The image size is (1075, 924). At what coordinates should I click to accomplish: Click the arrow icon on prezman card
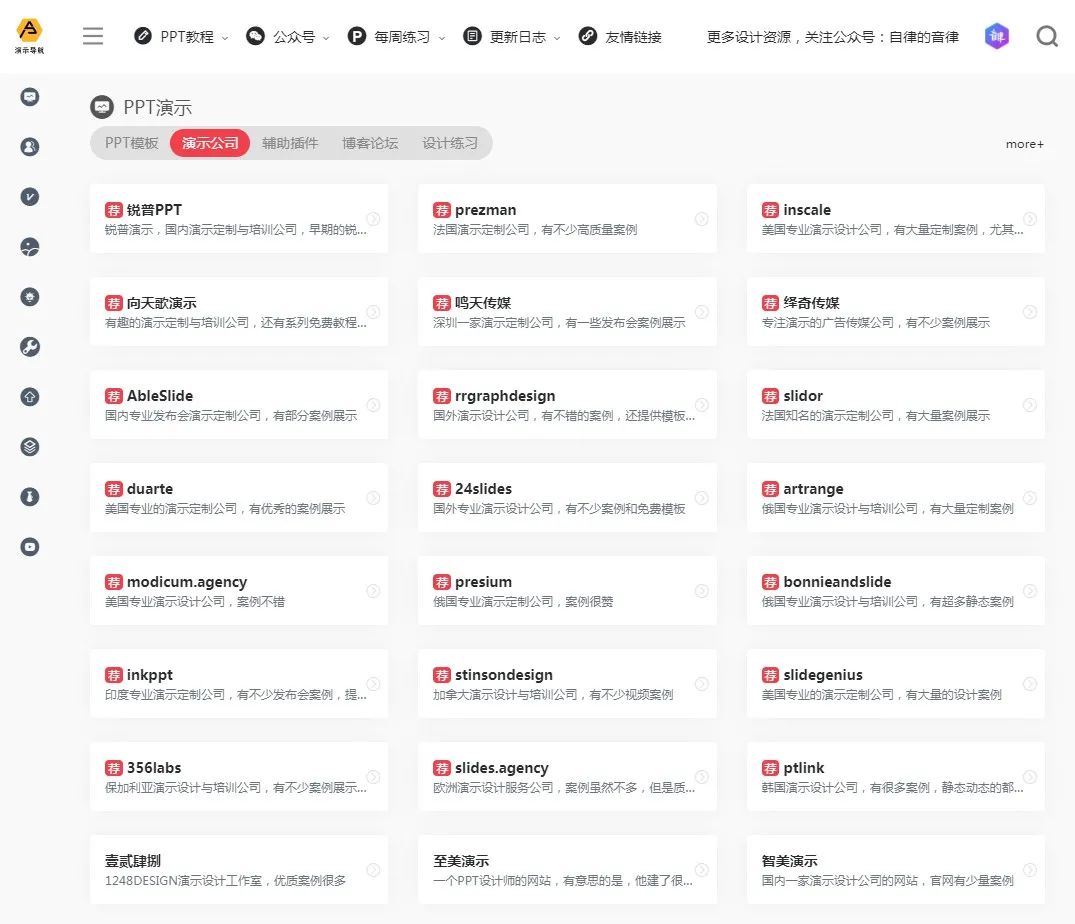point(701,219)
